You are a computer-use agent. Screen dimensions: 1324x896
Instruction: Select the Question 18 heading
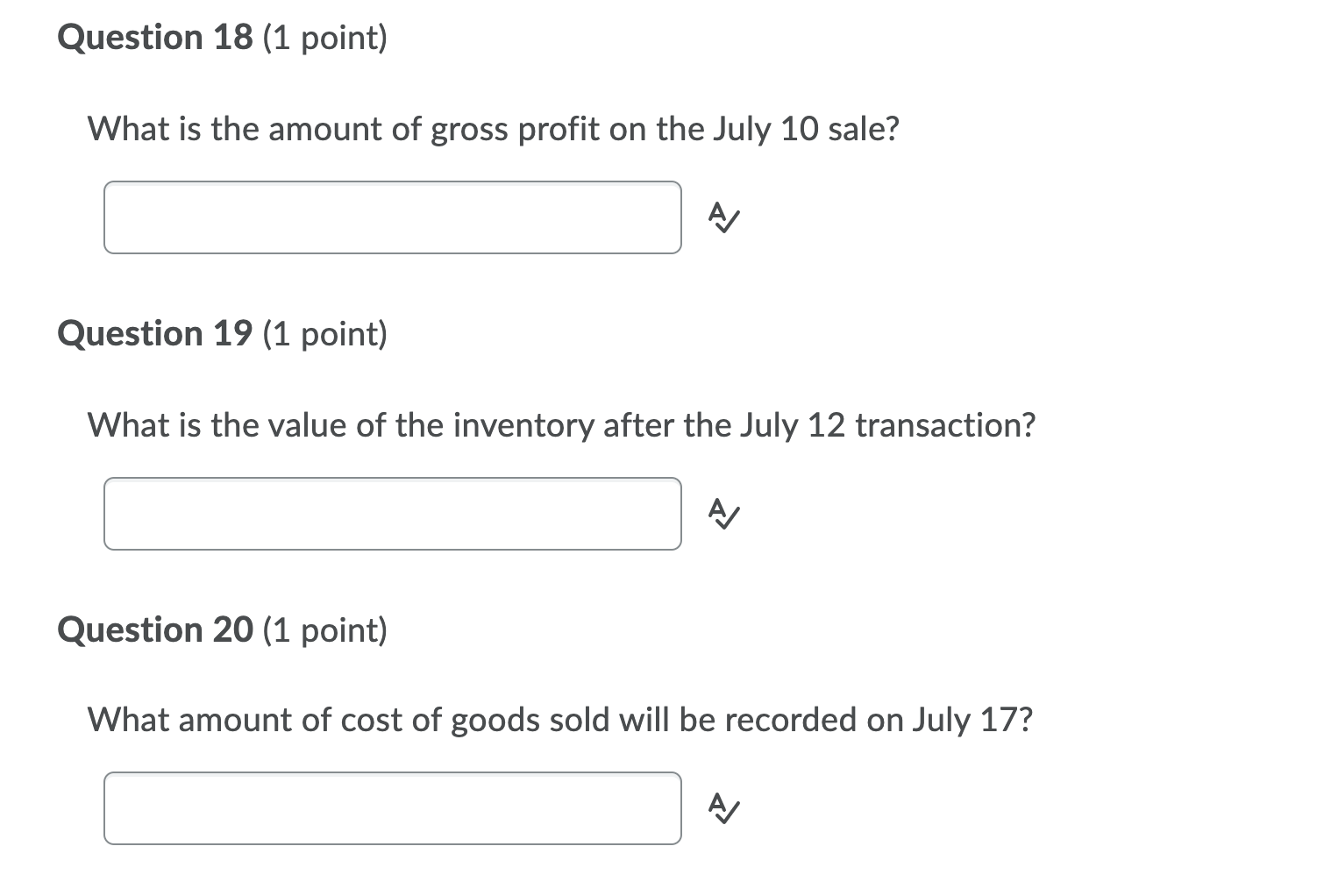[223, 37]
